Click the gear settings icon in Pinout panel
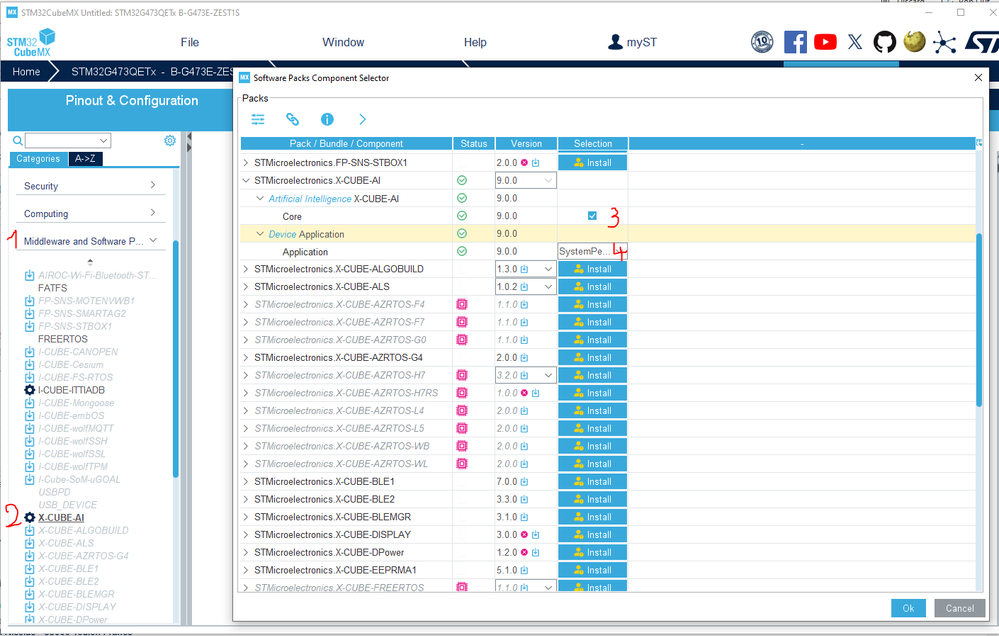This screenshot has height=636, width=999. (x=169, y=140)
